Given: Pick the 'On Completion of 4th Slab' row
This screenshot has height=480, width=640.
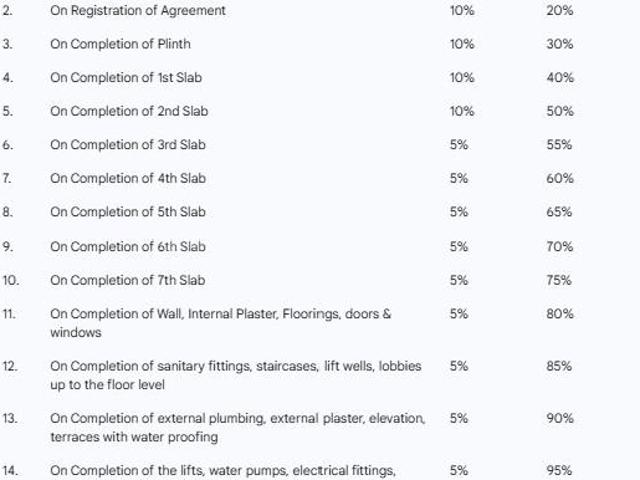Looking at the screenshot, I should [x=128, y=178].
